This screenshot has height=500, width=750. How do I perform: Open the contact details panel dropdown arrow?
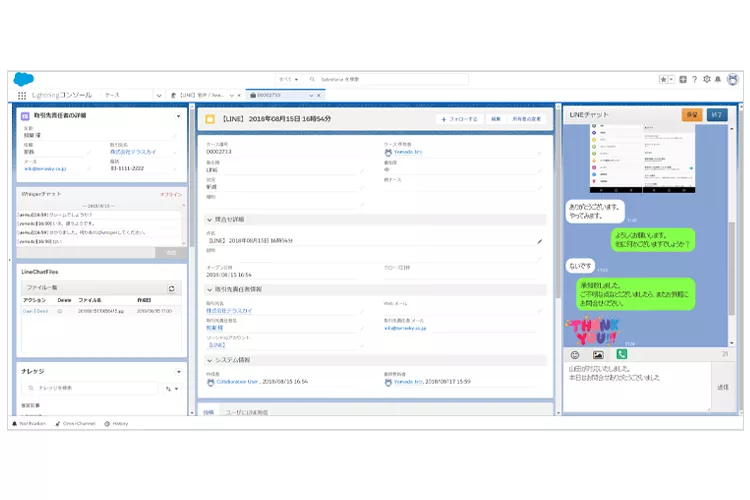tap(178, 117)
